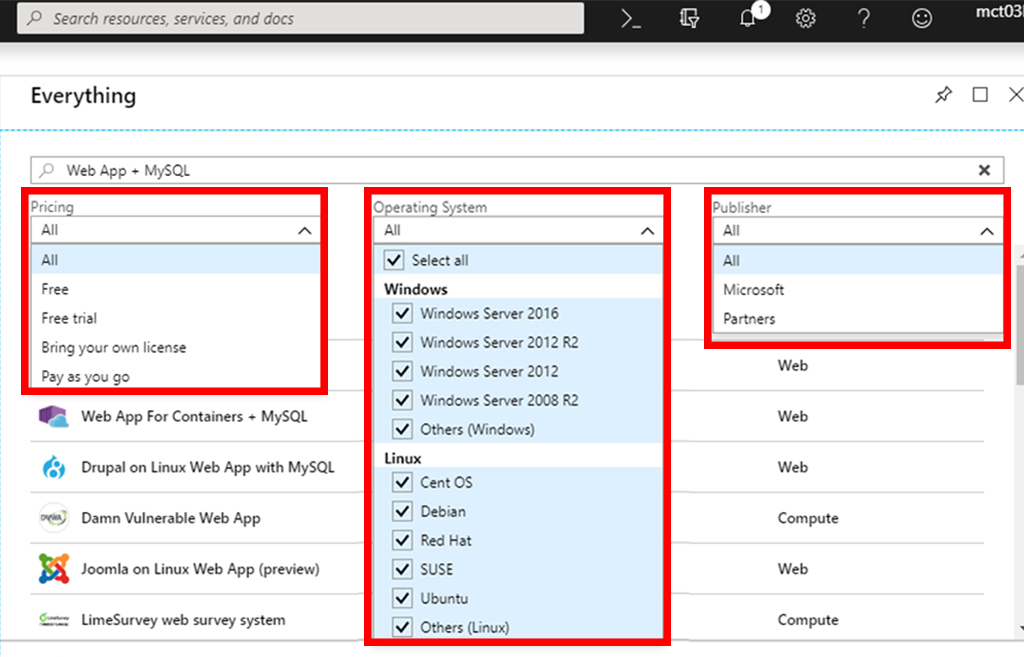Uncheck Others (Windows)
The height and width of the screenshot is (657, 1024).
click(402, 429)
